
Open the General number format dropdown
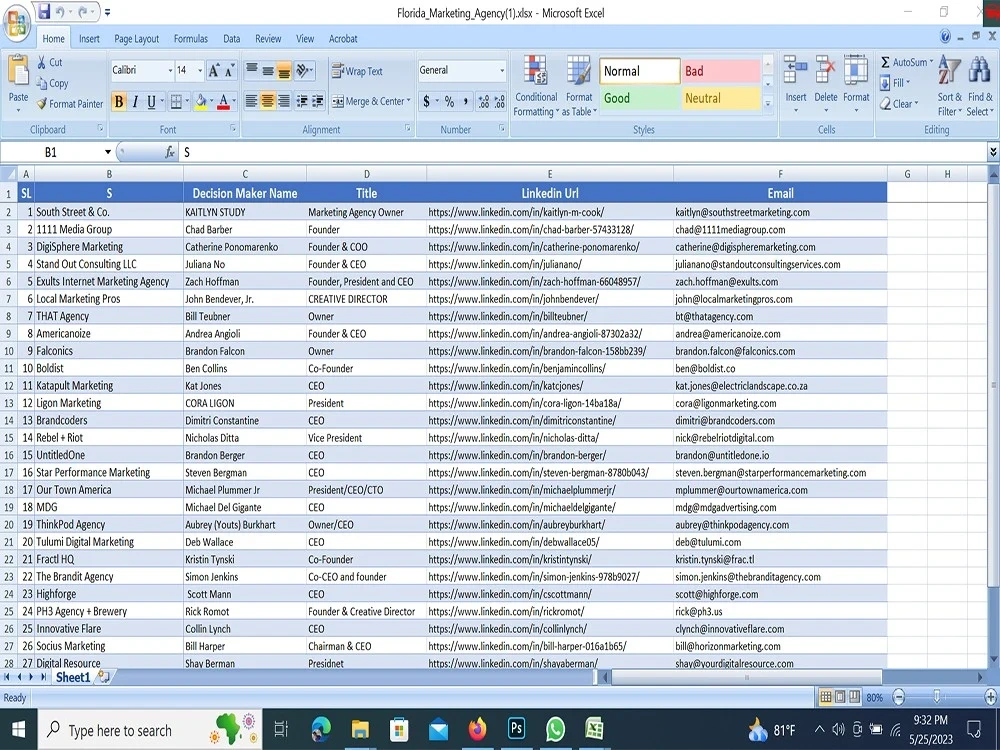coord(502,70)
